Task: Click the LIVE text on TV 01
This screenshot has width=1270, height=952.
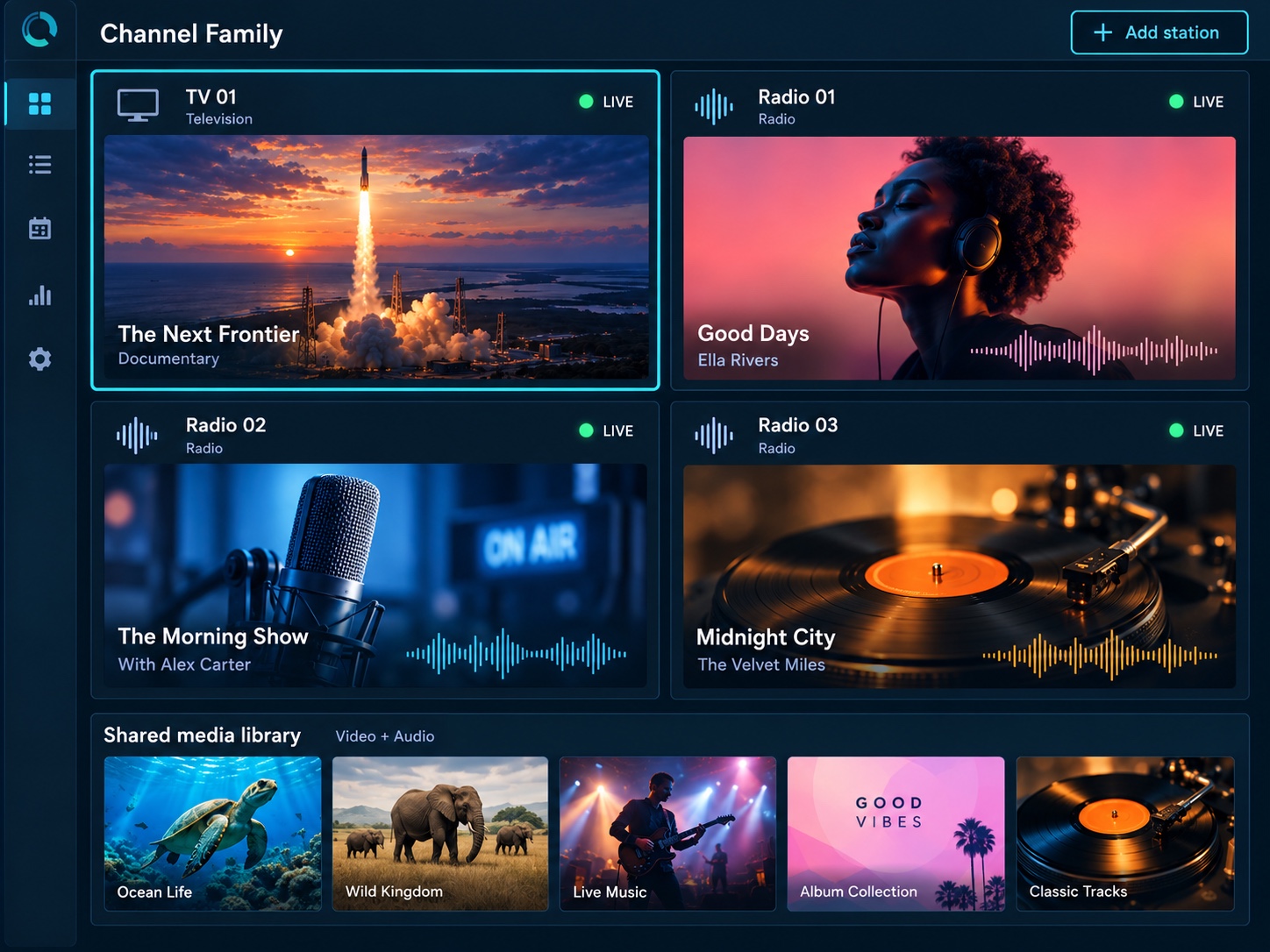Action: tap(617, 103)
